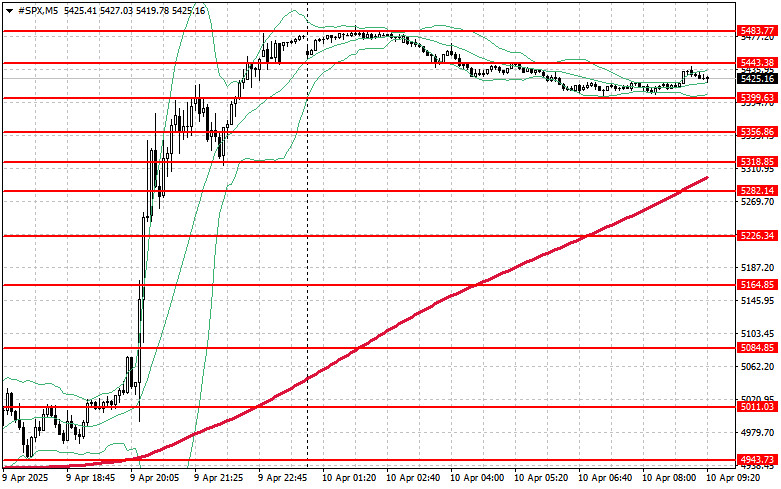Click the 5062.20 price axis value

click(757, 367)
